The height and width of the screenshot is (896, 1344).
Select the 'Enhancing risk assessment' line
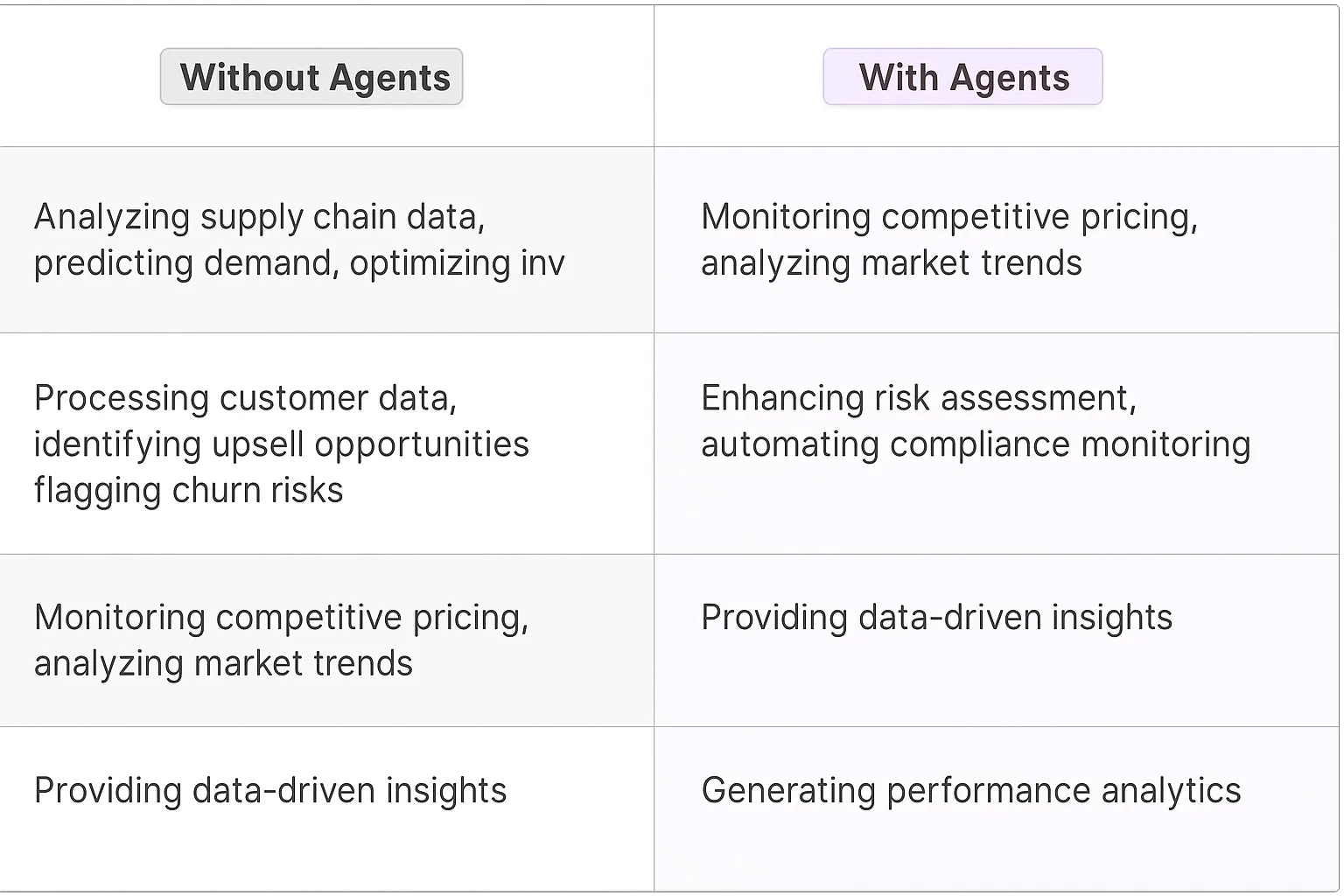click(919, 398)
